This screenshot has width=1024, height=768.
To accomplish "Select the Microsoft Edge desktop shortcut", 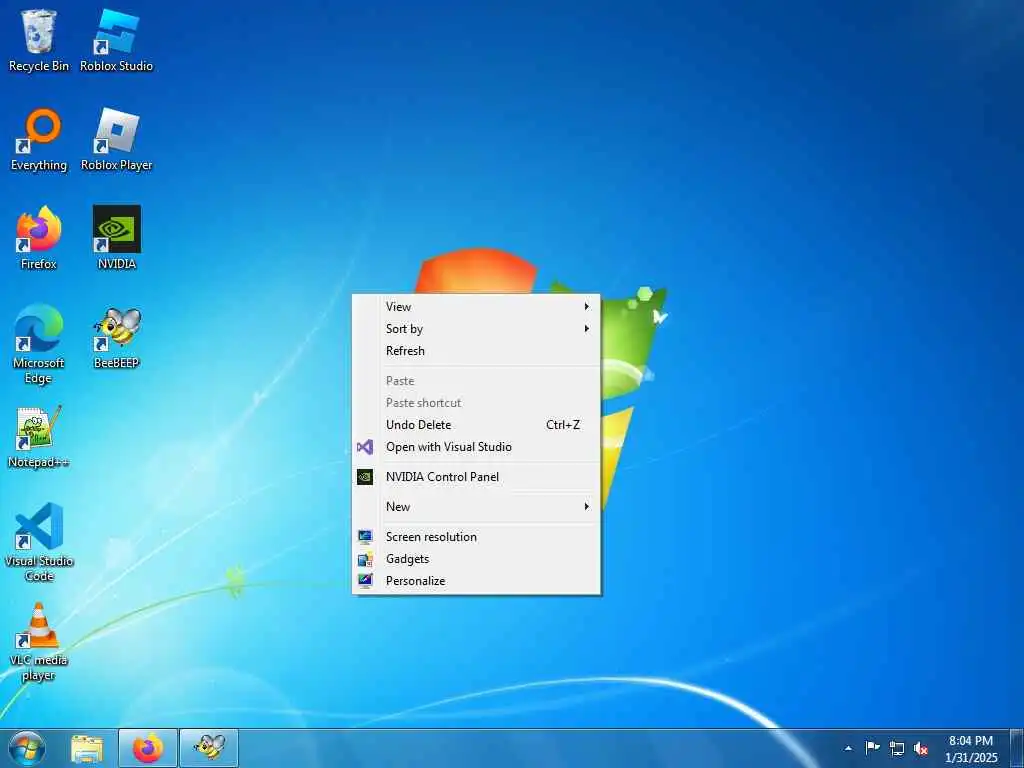I will pyautogui.click(x=39, y=345).
